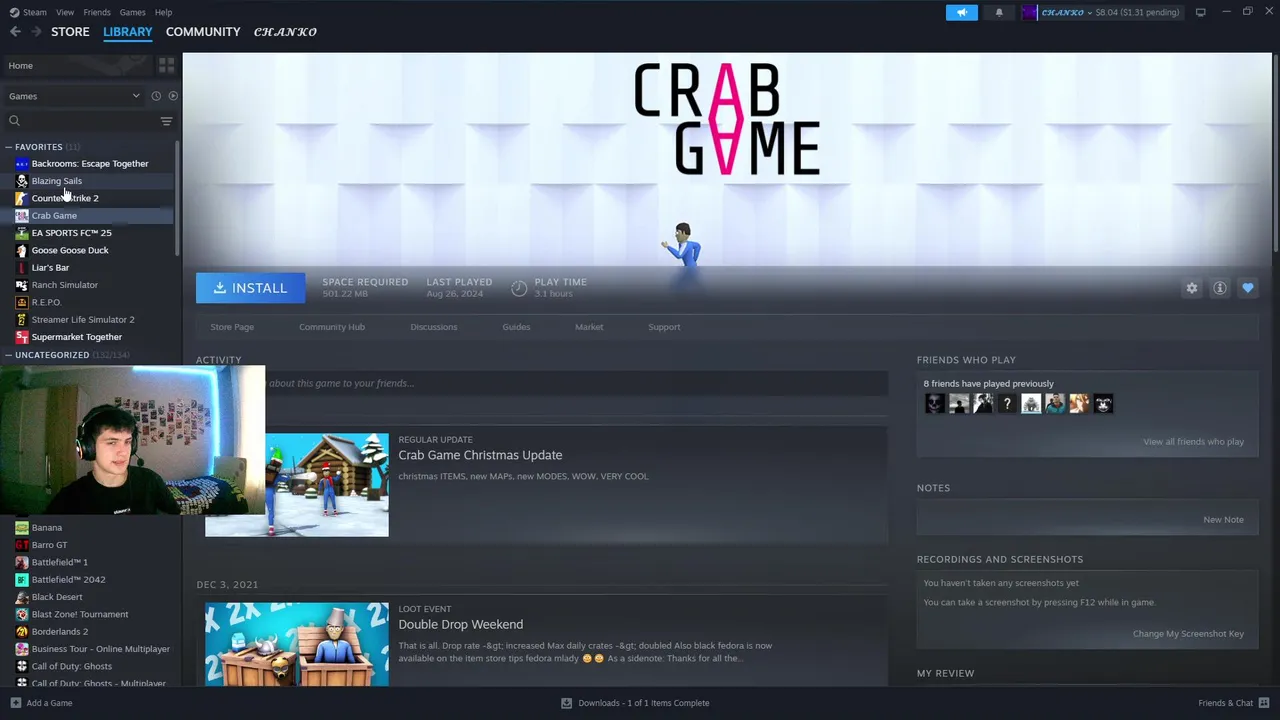
Task: Open the Market link
Action: click(589, 327)
